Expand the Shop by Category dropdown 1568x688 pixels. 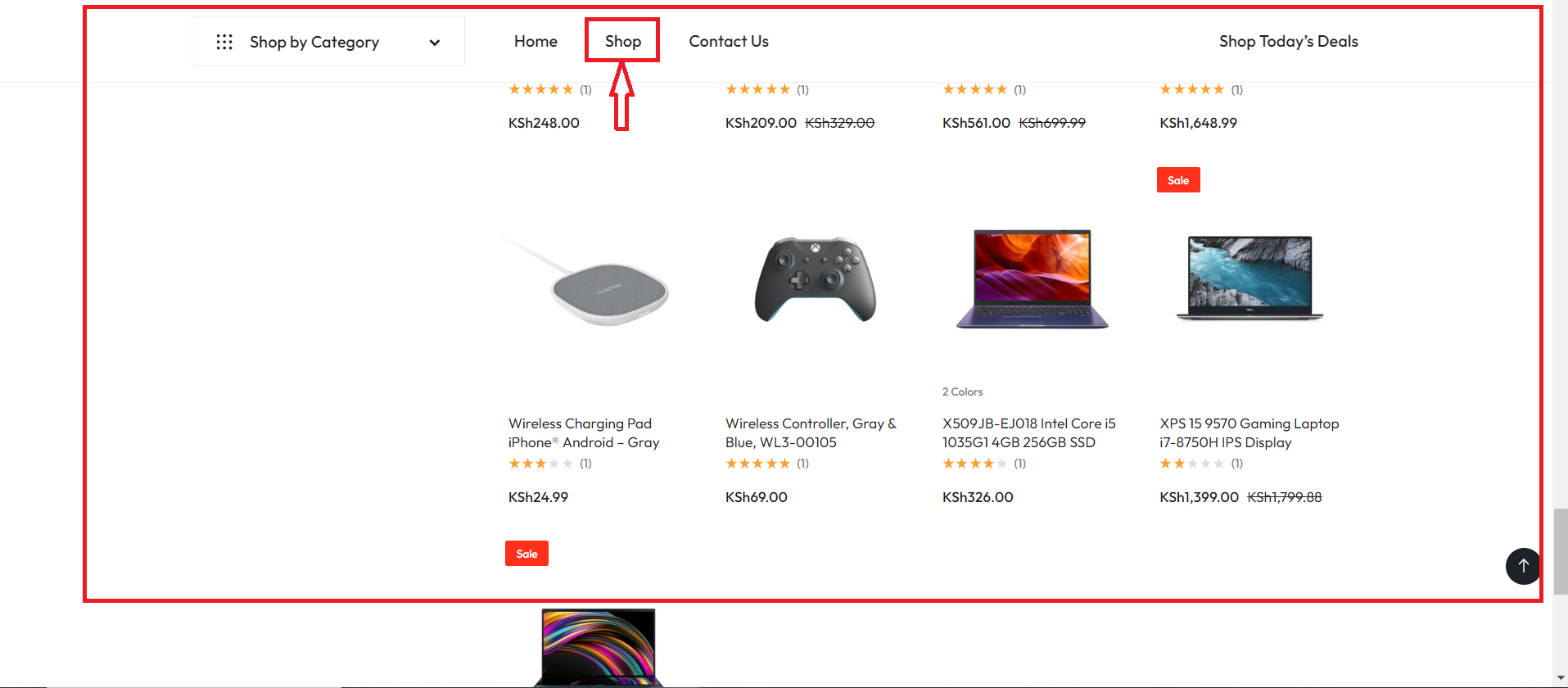pyautogui.click(x=328, y=41)
